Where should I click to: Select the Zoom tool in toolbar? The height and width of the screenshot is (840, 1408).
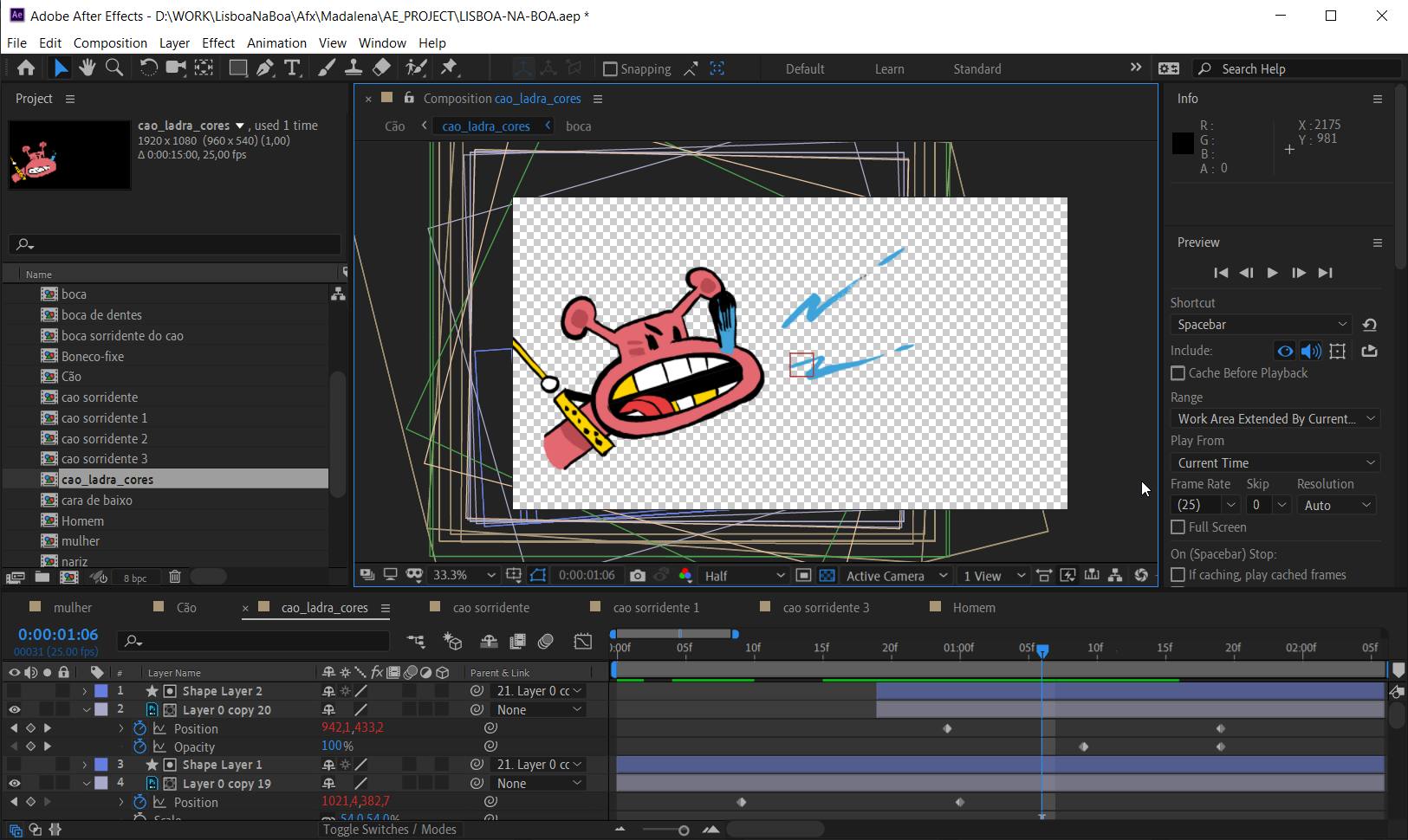(114, 68)
